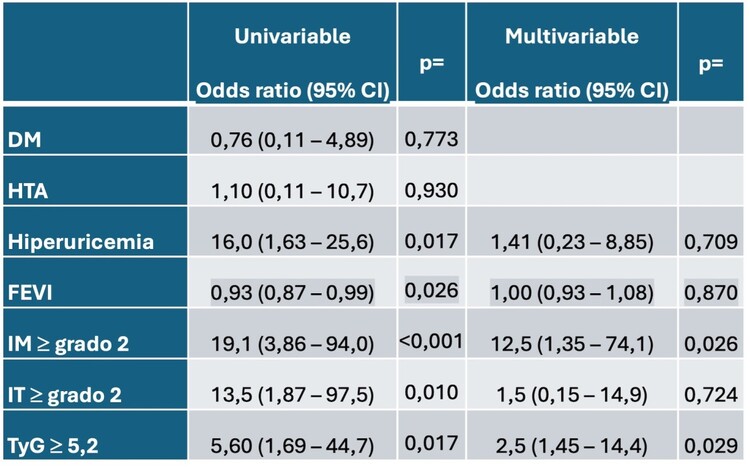
Task: Select the multivariable value 12,5 (1,35 – 74,1)
Action: coord(571,343)
